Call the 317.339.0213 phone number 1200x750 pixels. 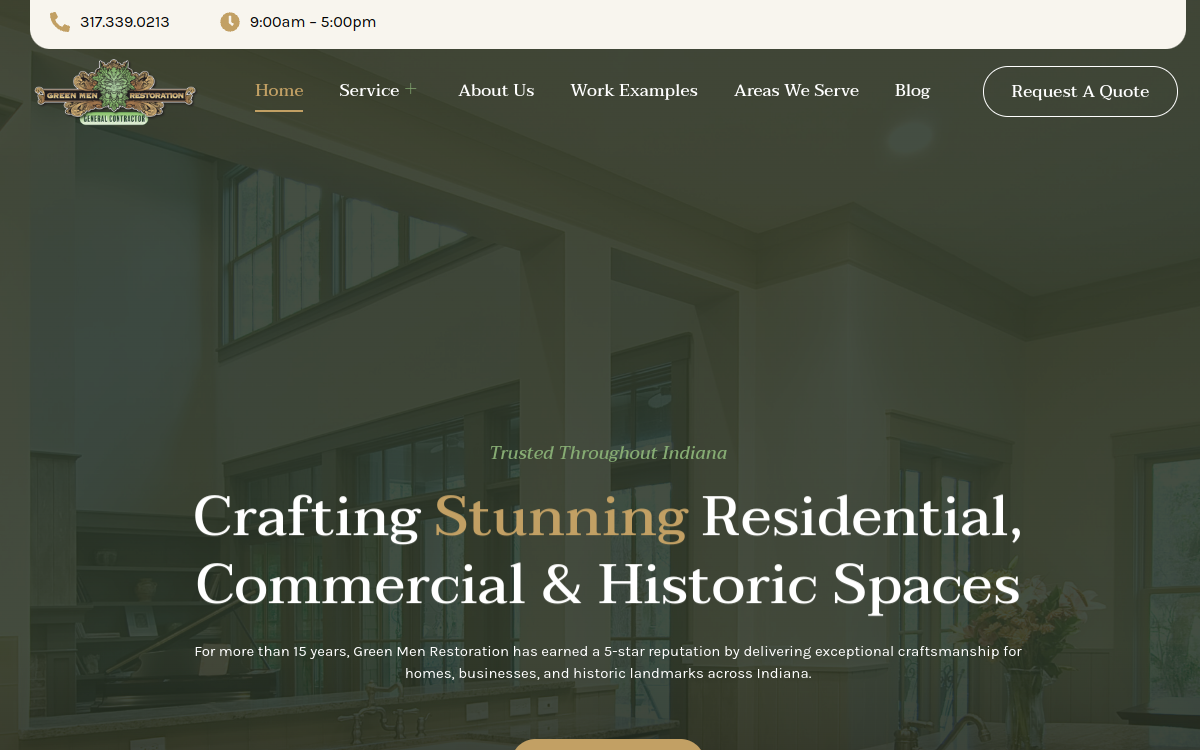pyautogui.click(x=125, y=22)
